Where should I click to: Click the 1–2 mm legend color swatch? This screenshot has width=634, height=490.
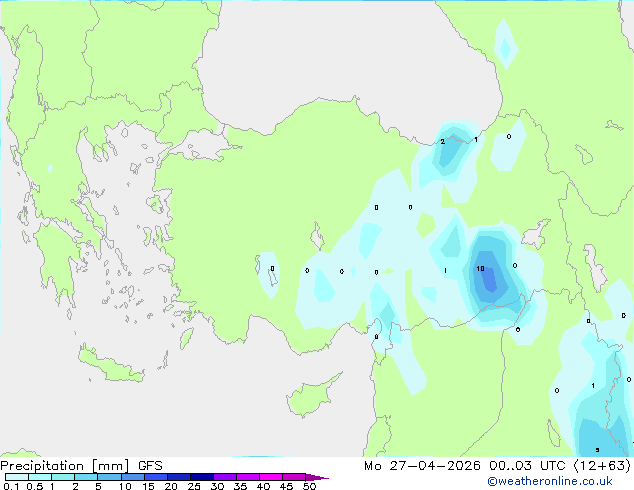pyautogui.click(x=63, y=477)
